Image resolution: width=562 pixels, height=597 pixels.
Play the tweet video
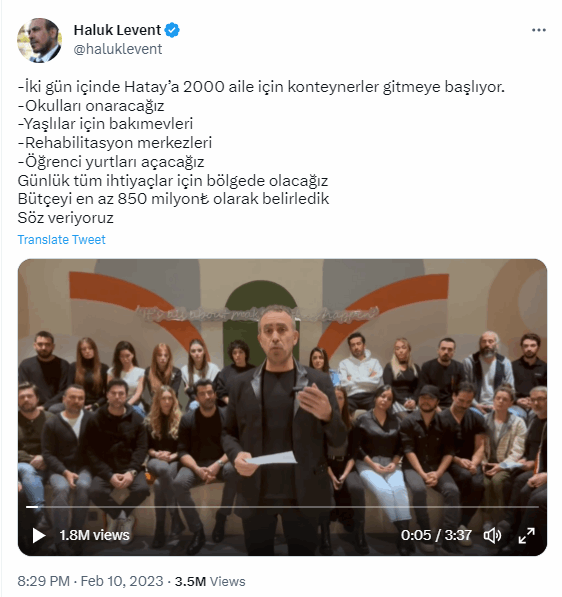tap(38, 535)
